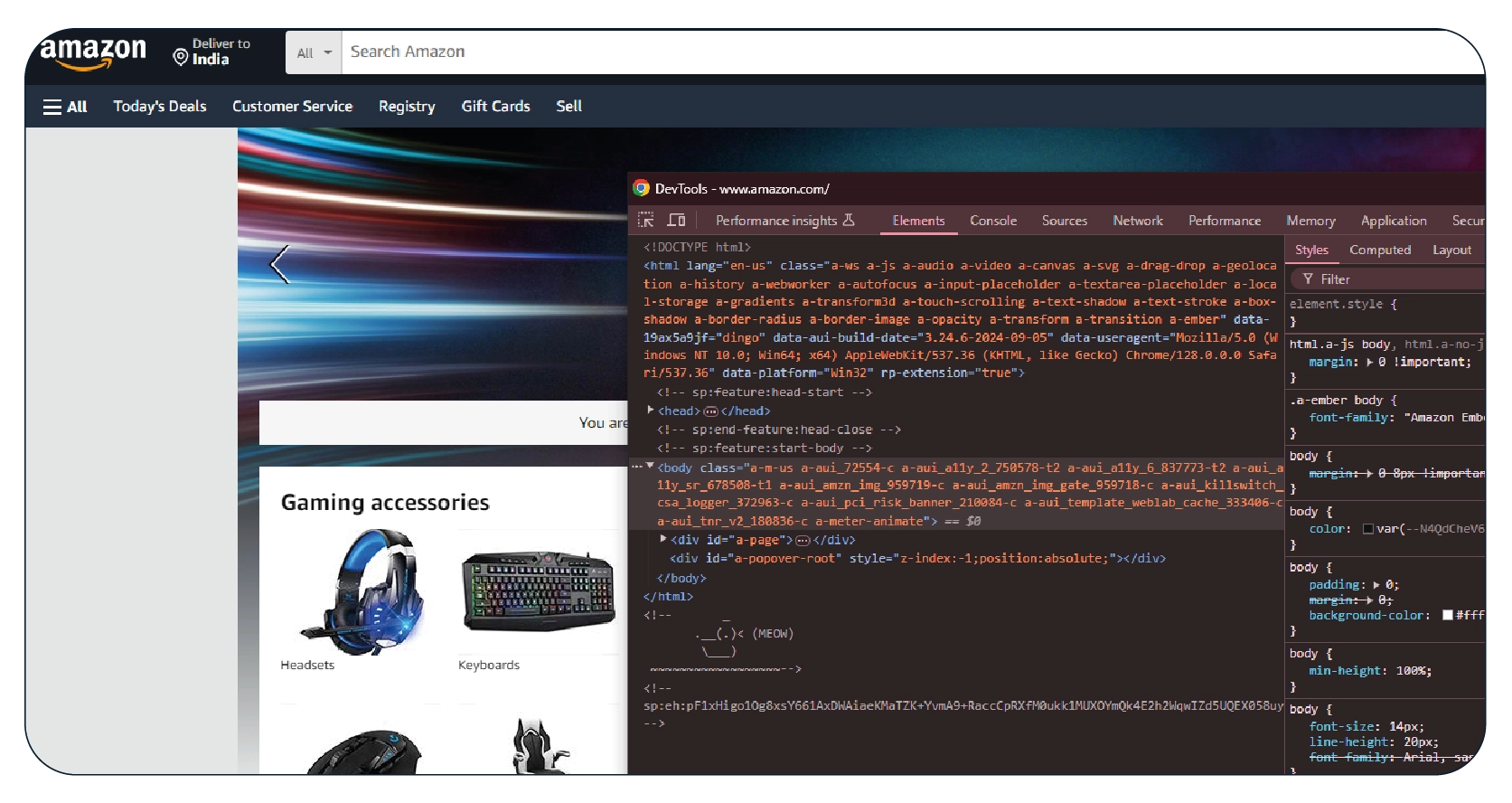The image size is (1512, 803).
Task: Open the body color var swatch
Action: tap(1367, 529)
